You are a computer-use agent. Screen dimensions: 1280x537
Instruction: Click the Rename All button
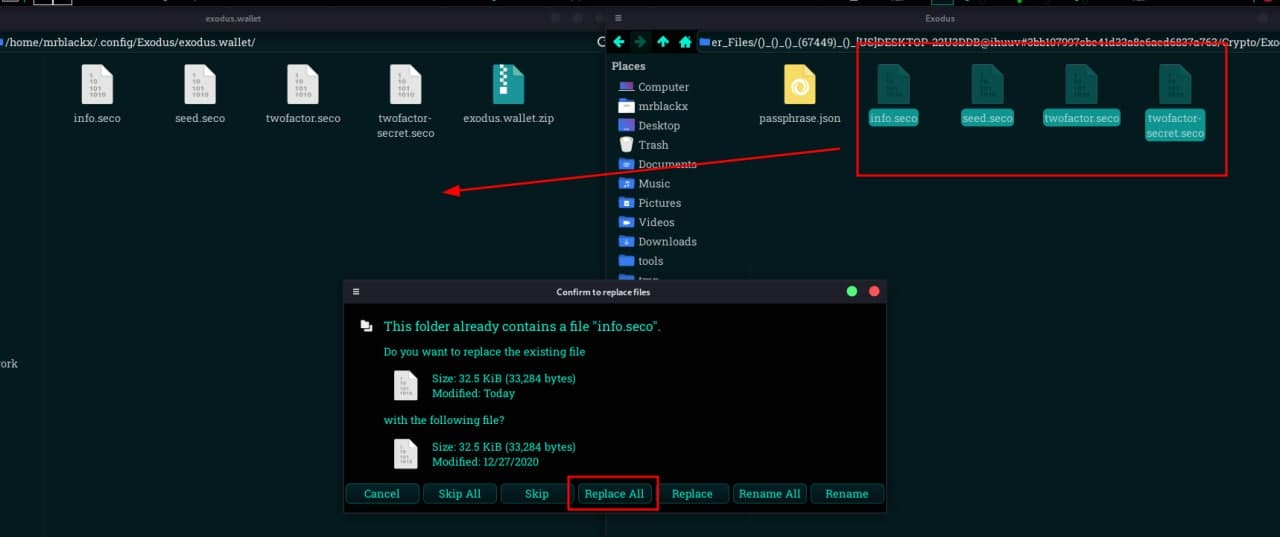pos(768,494)
